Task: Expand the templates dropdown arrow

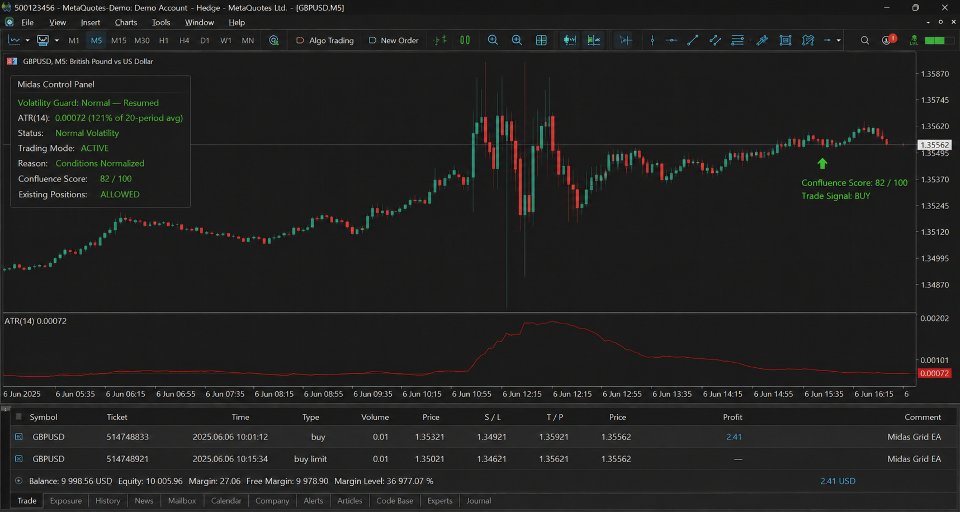Action: [57, 40]
